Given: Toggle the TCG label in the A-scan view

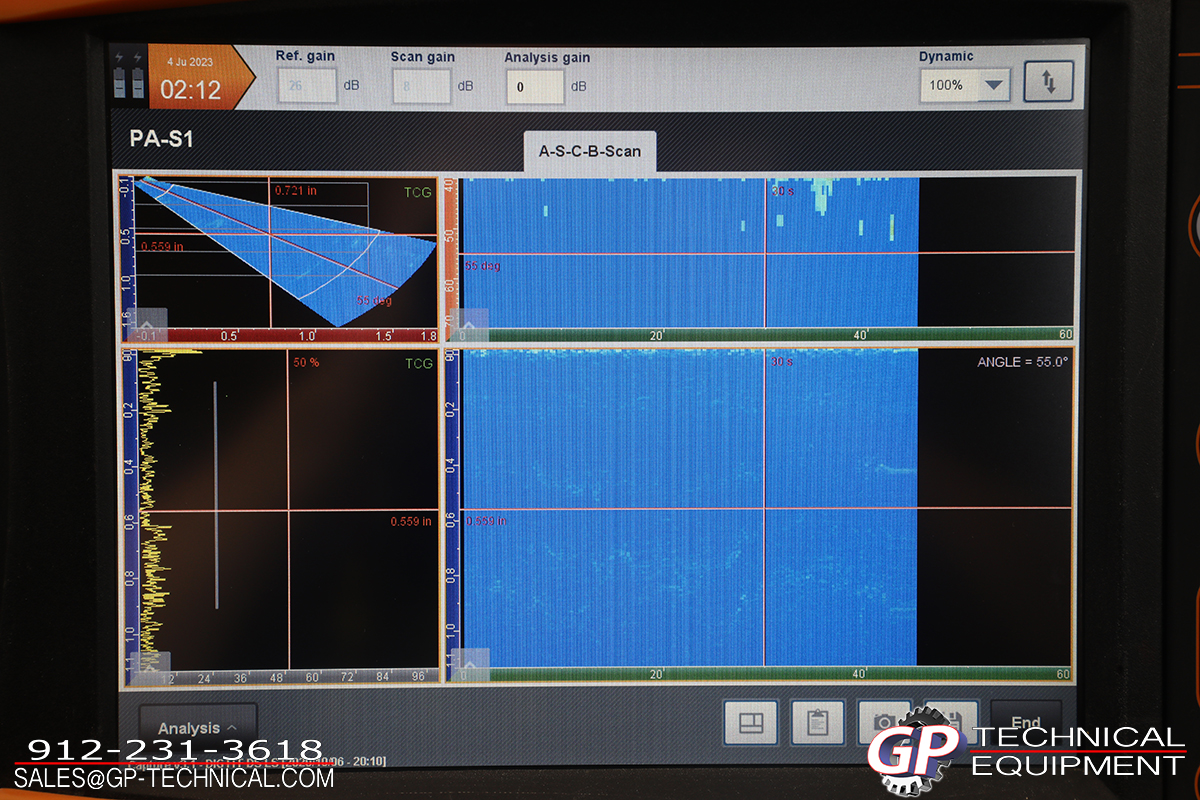Looking at the screenshot, I should (x=418, y=363).
